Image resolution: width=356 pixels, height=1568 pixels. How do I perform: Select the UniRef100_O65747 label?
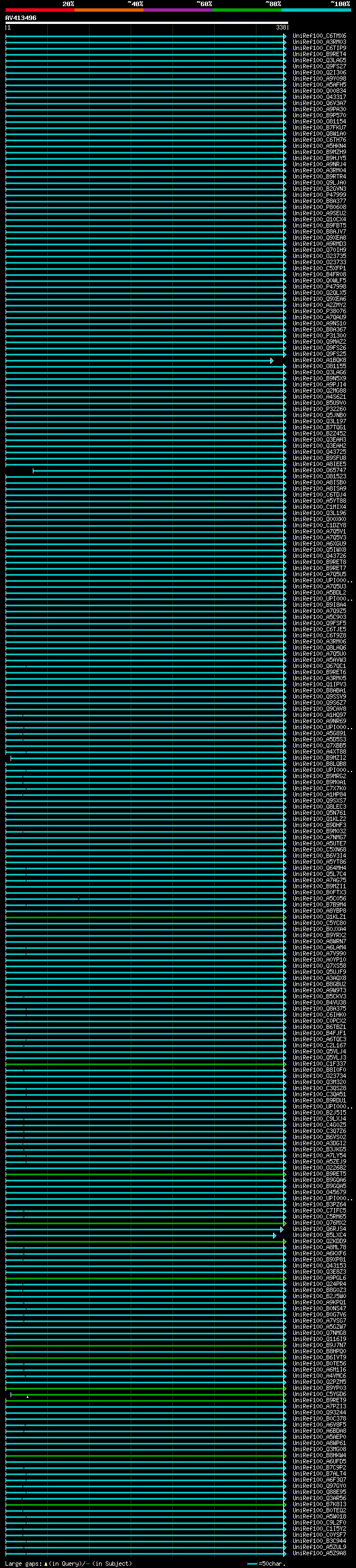pos(319,471)
